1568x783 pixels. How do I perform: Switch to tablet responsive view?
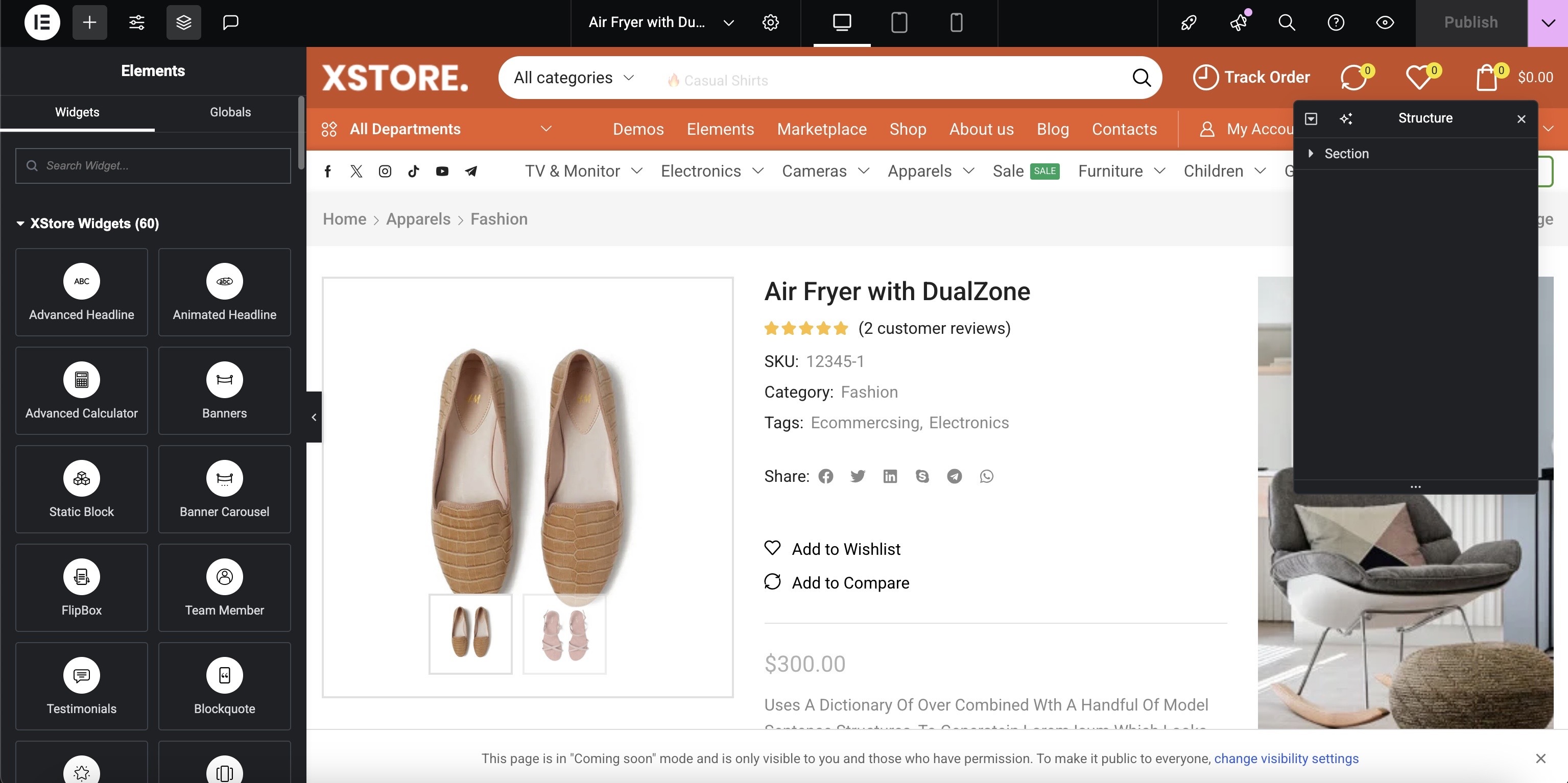[x=899, y=22]
